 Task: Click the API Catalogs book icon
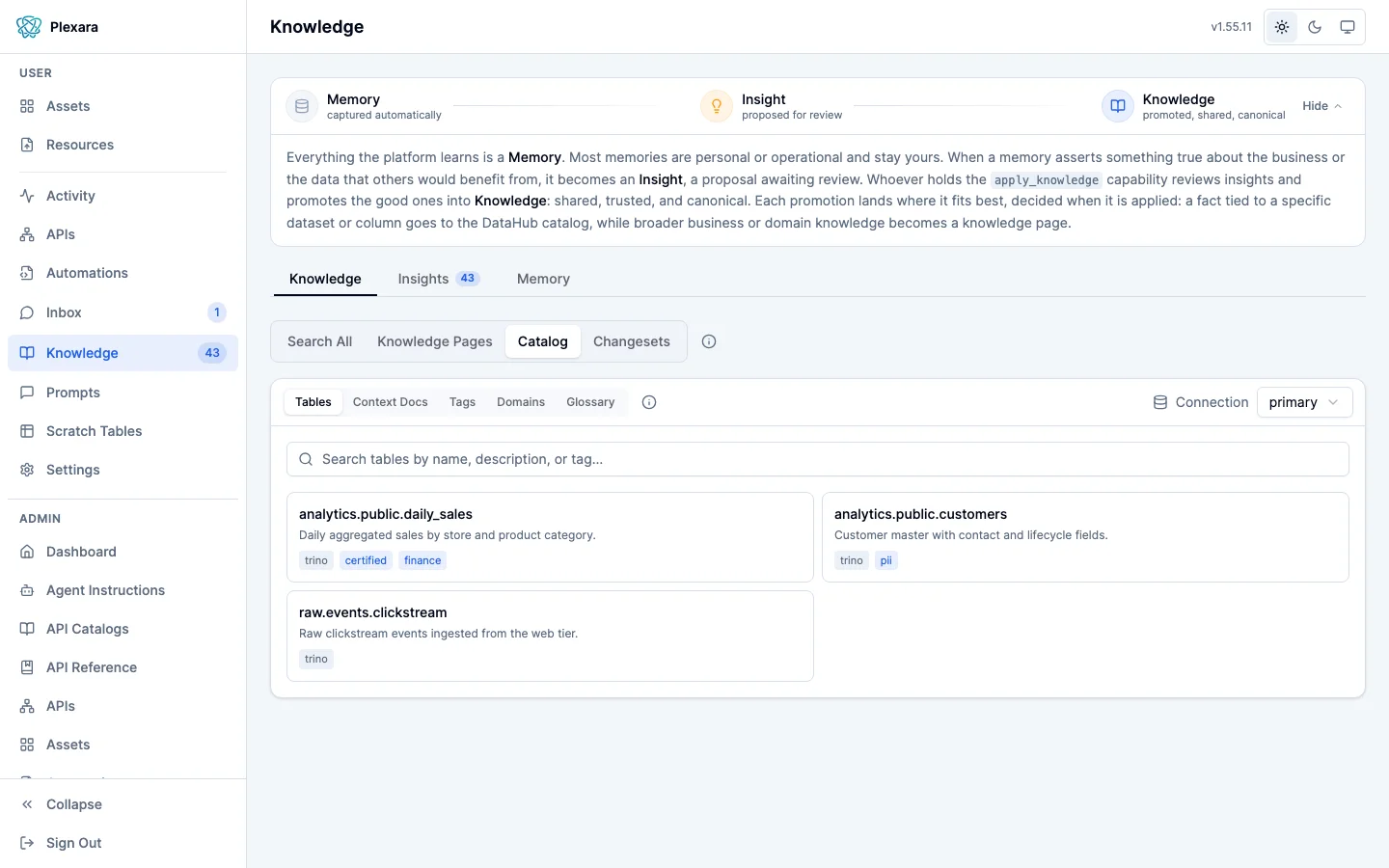coord(27,629)
